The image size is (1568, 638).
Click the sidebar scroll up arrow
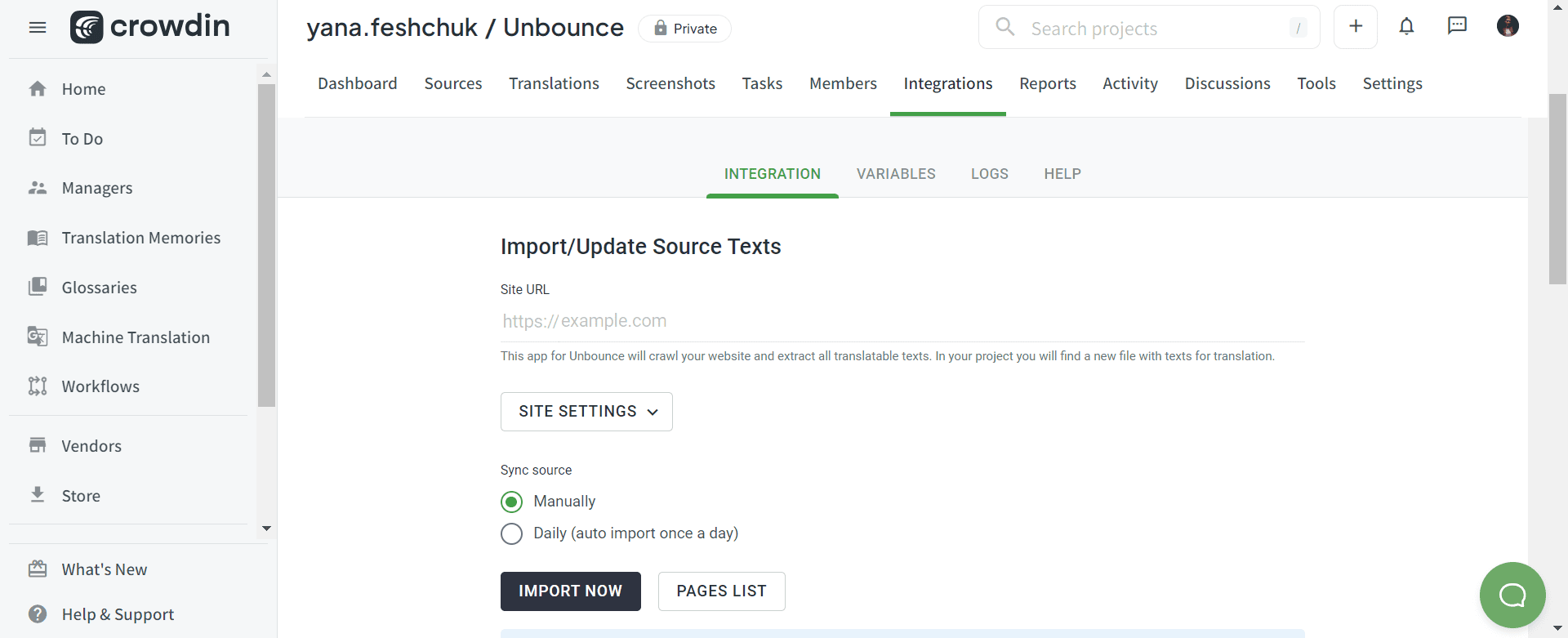click(266, 74)
